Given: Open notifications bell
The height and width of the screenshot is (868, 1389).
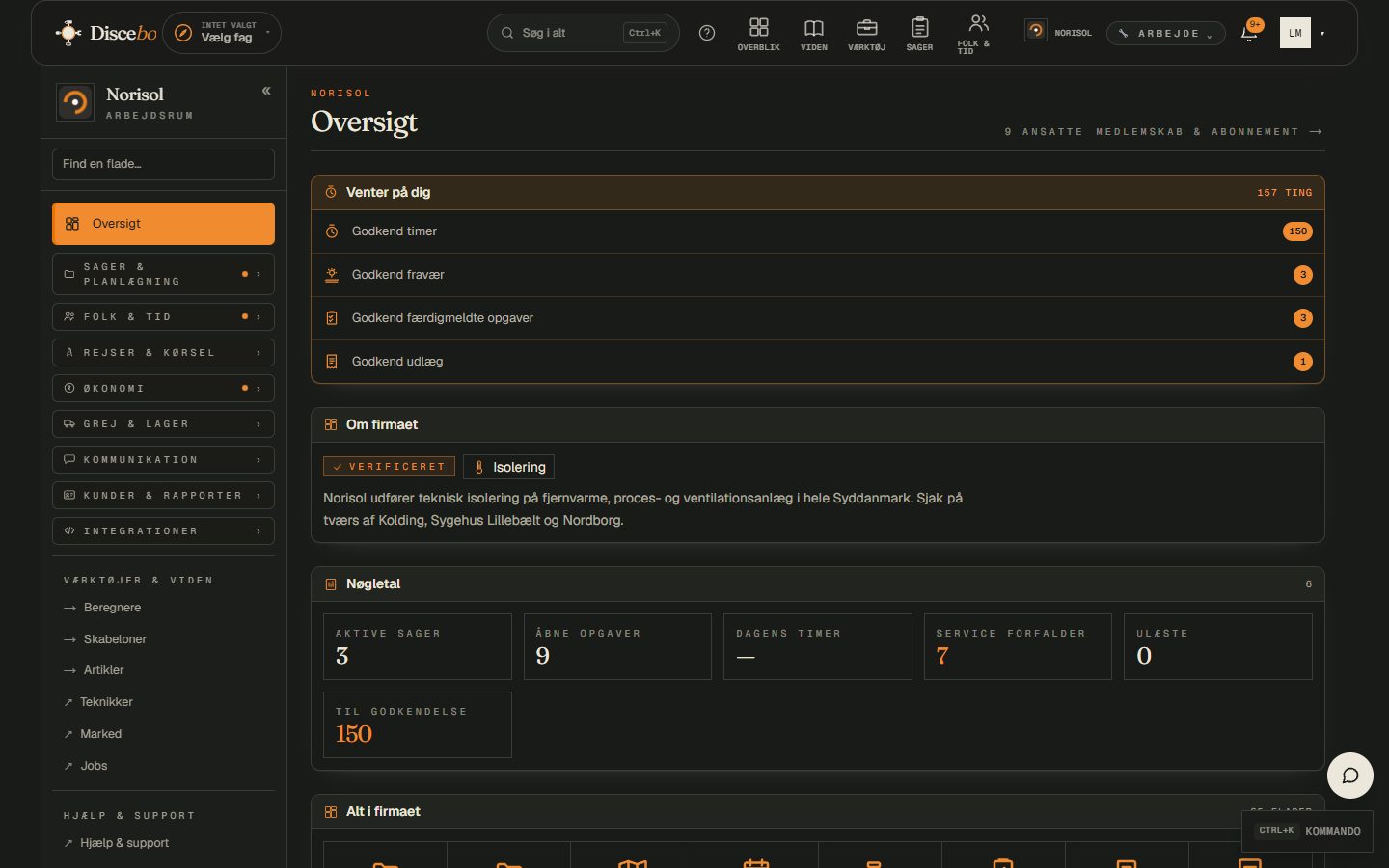Looking at the screenshot, I should click(x=1249, y=33).
